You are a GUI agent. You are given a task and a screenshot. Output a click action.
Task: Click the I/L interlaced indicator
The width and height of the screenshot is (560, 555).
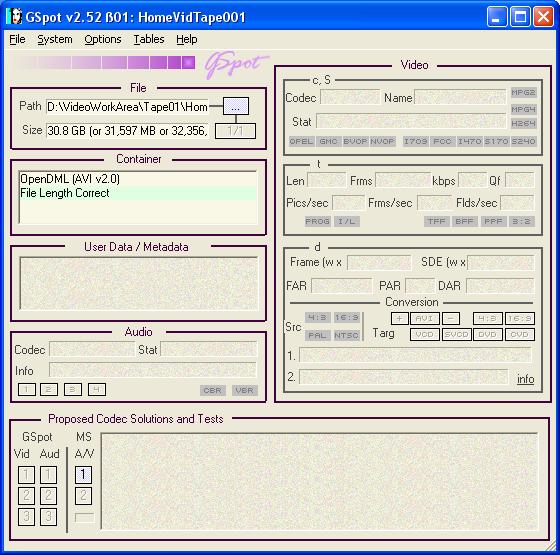(347, 221)
